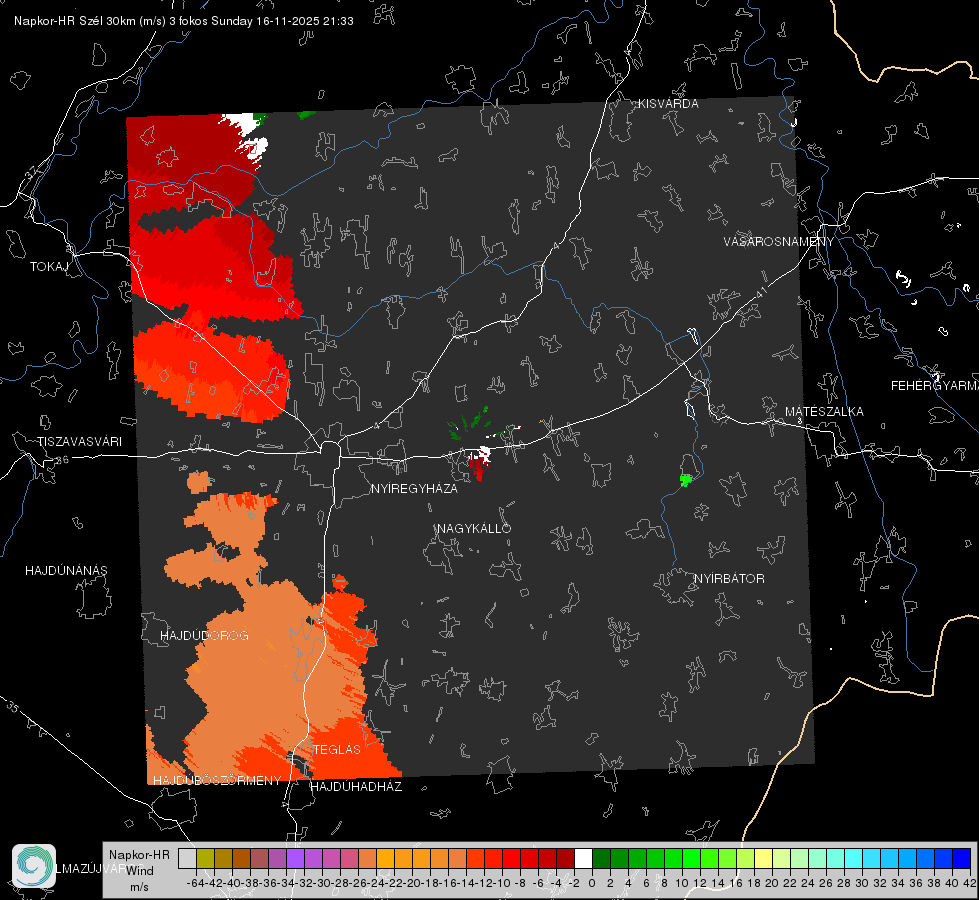This screenshot has height=900, width=979.
Task: Click the MÁTÉSZALKA city label
Action: [x=824, y=412]
